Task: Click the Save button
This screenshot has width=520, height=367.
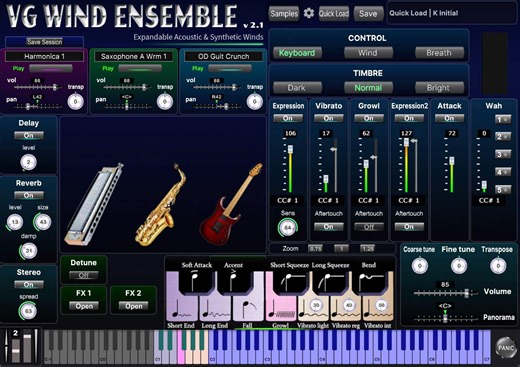Action: coord(368,14)
